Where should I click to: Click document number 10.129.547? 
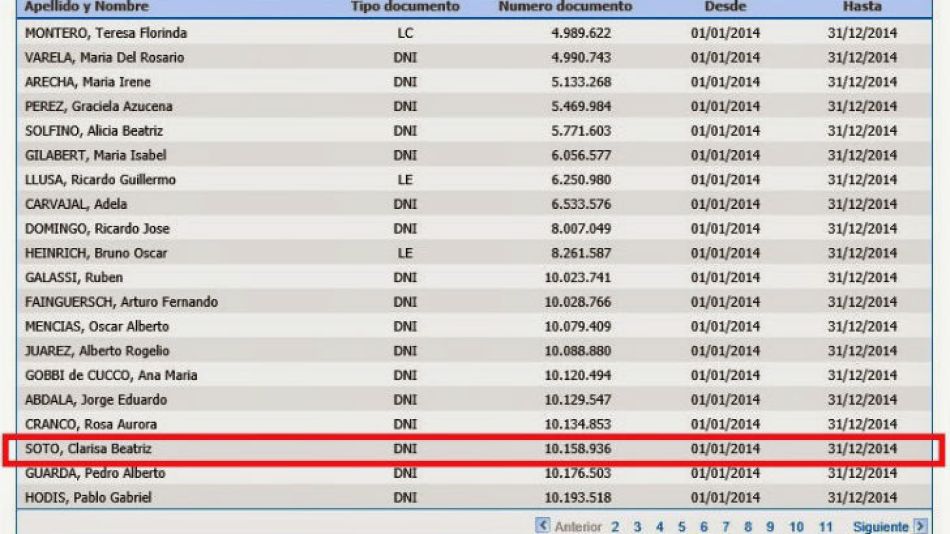578,399
